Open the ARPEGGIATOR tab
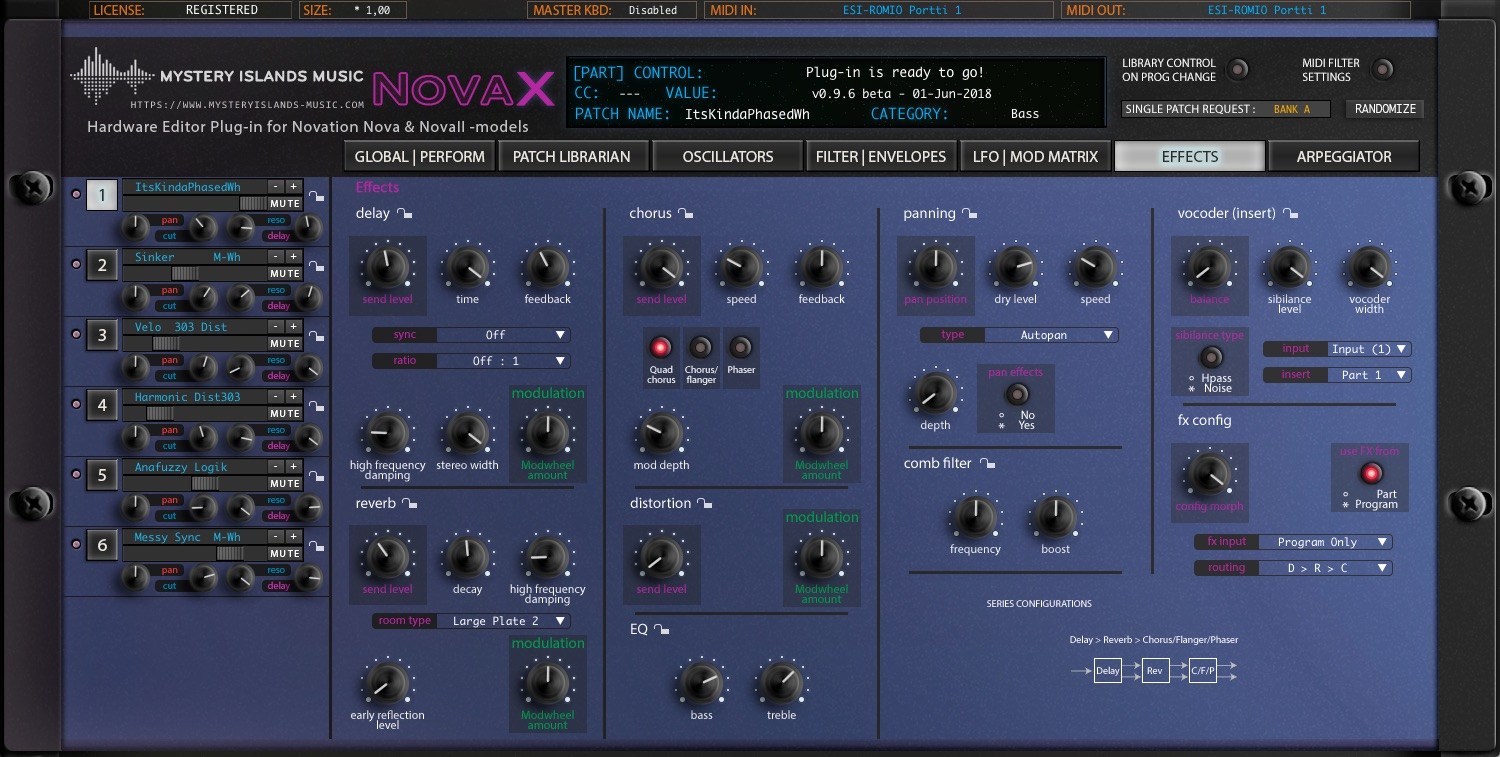 pos(1344,156)
